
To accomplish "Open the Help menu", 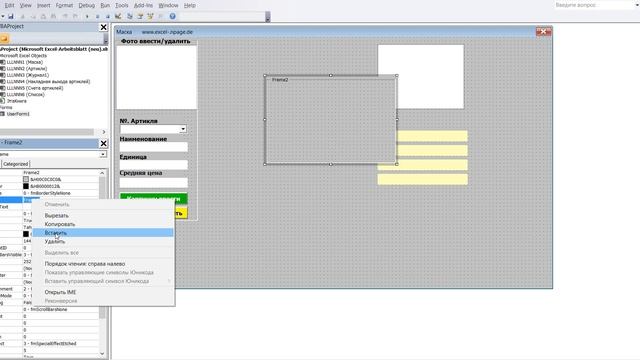I will pos(189,5).
